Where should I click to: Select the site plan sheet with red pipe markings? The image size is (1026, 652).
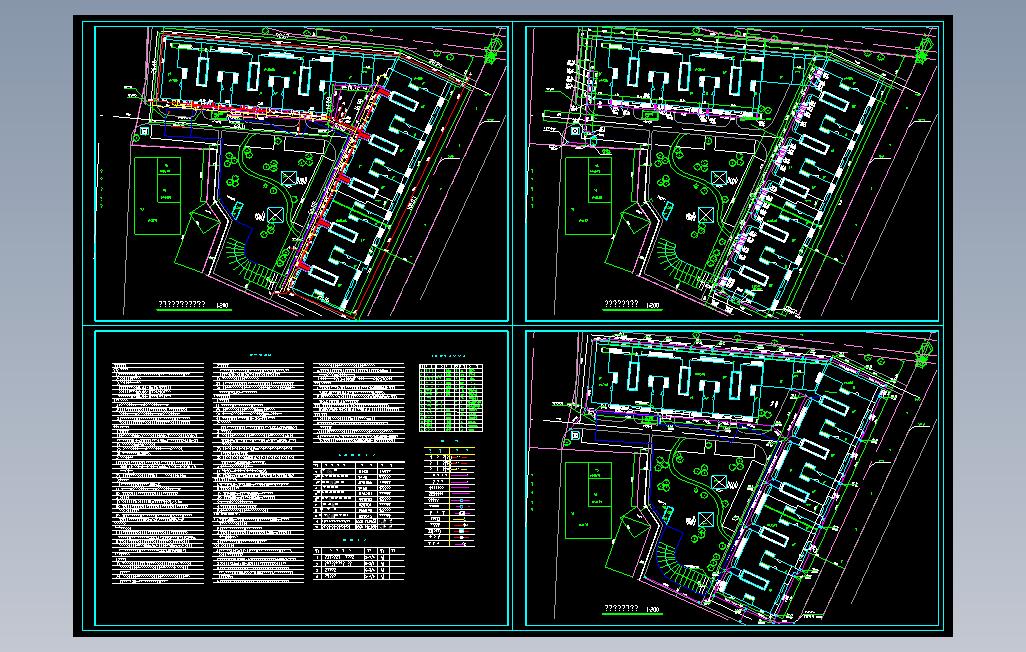click(x=302, y=173)
